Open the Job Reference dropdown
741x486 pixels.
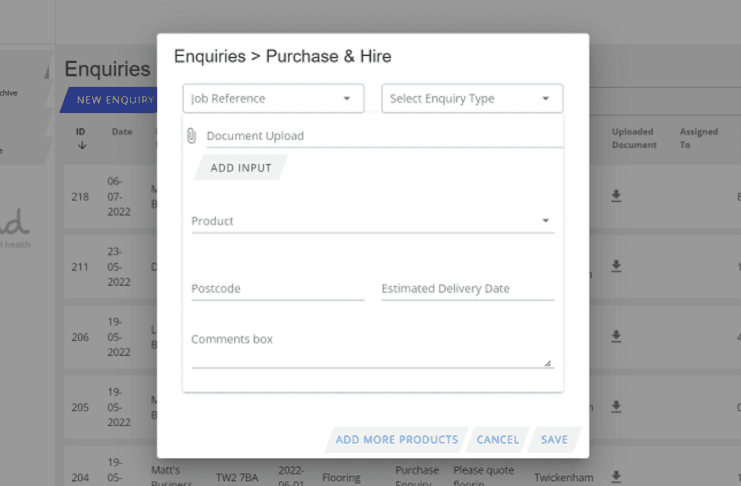click(271, 99)
